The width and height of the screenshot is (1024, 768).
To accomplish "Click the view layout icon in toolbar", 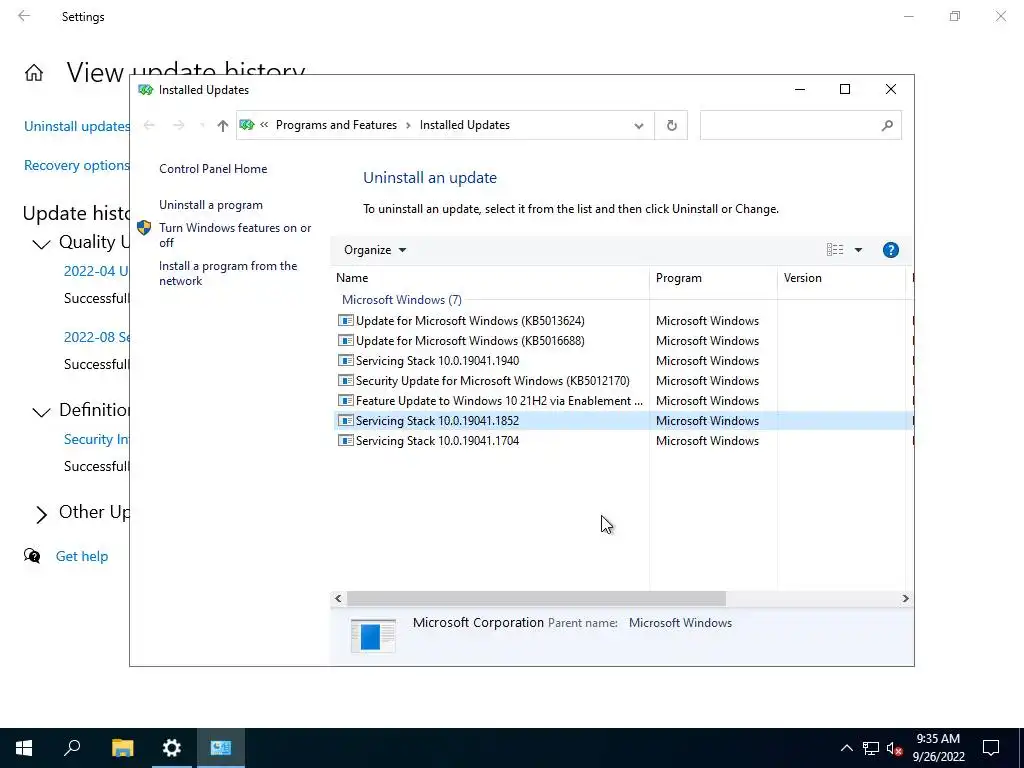I will [835, 249].
